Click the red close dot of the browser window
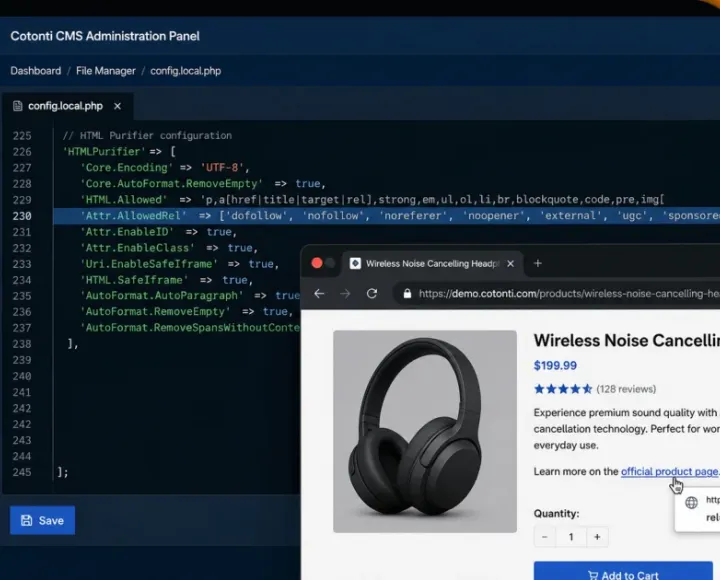This screenshot has width=720, height=580. [x=317, y=263]
